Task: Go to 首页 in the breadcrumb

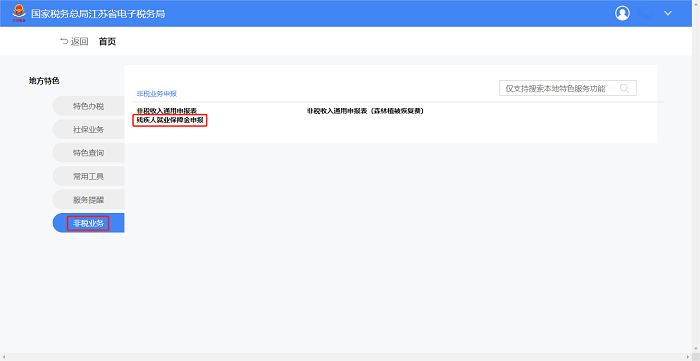Action: (107, 41)
